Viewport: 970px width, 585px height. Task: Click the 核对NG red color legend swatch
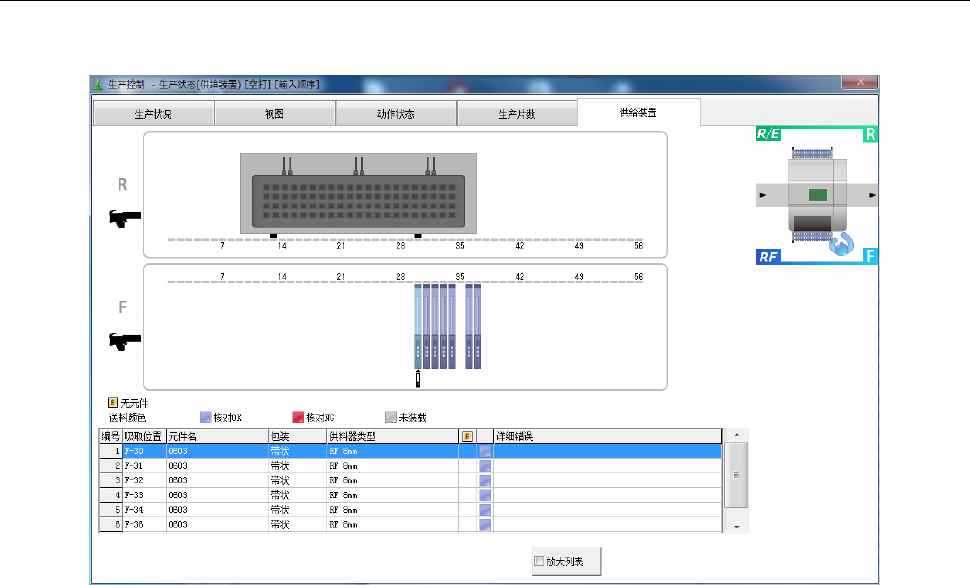click(x=297, y=417)
